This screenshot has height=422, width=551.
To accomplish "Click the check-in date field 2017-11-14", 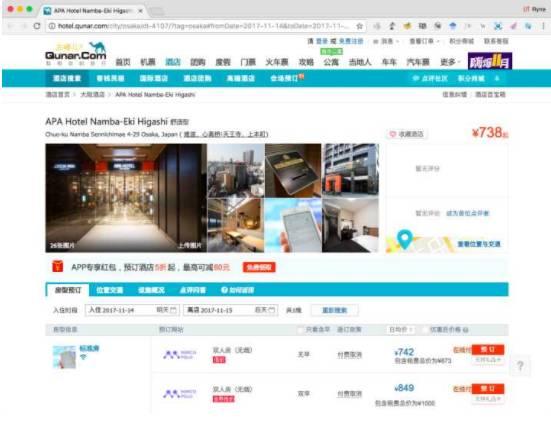I will click(x=132, y=310).
